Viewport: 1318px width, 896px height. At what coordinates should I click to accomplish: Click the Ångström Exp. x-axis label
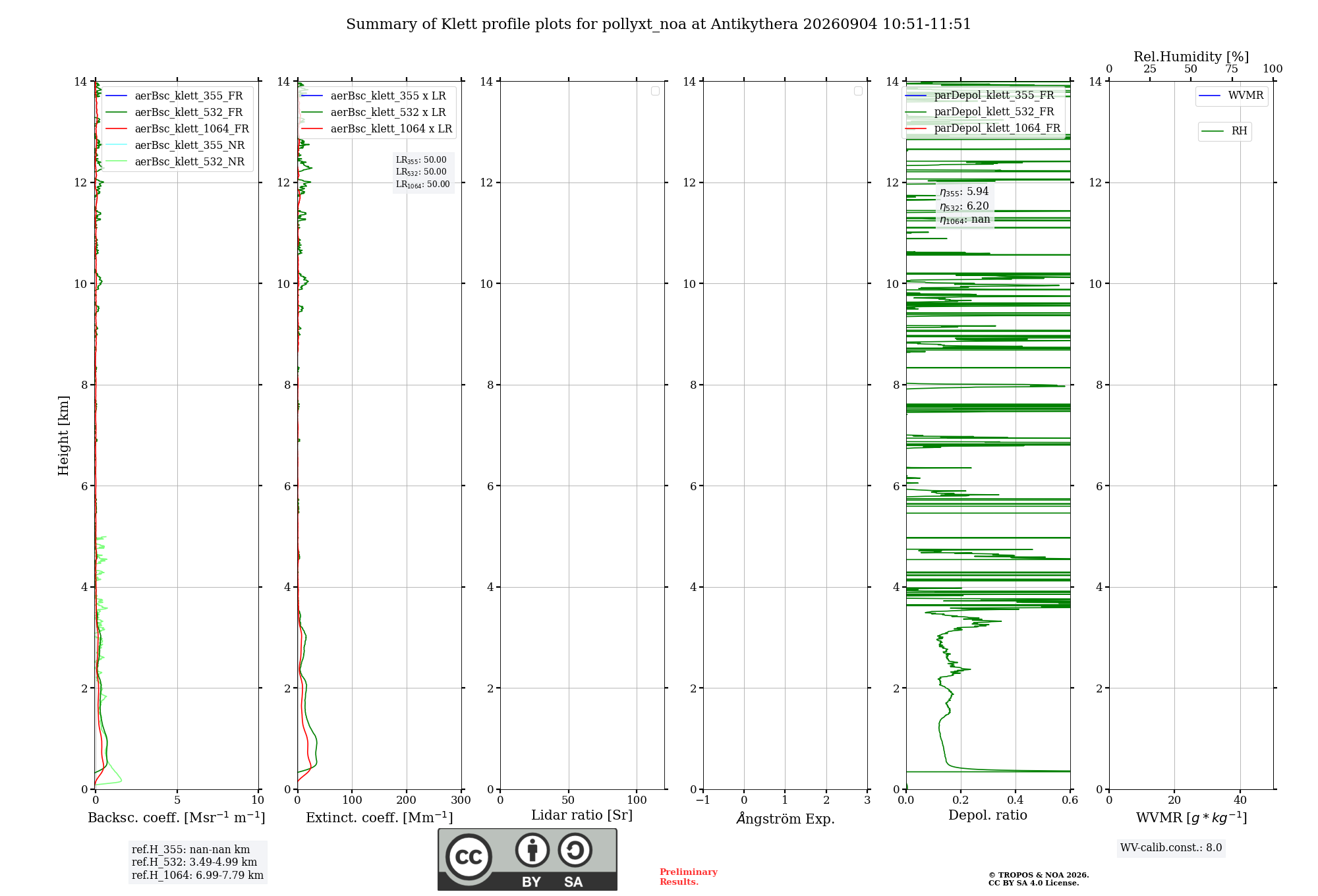(x=786, y=818)
